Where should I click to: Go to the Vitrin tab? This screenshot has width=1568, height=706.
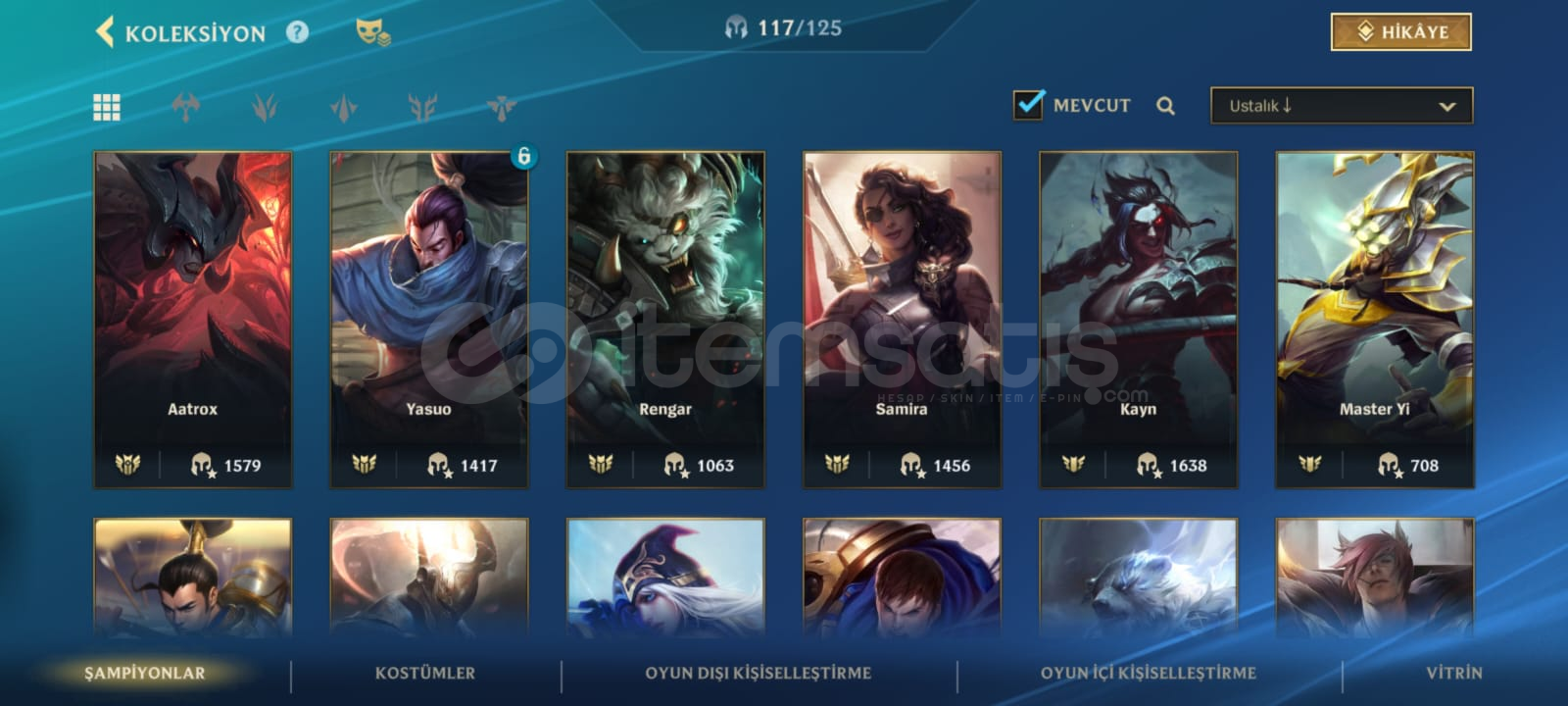pyautogui.click(x=1454, y=673)
